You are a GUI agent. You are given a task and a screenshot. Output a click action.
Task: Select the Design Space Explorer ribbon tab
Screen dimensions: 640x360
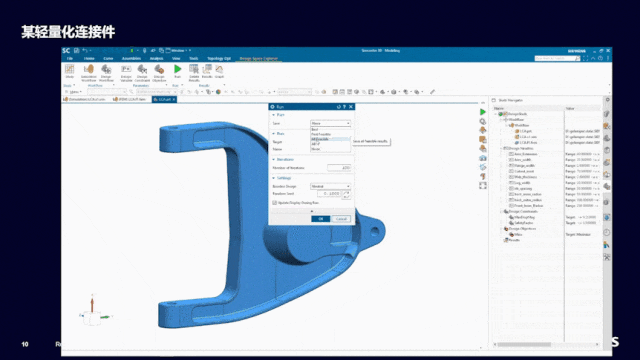[x=259, y=59]
